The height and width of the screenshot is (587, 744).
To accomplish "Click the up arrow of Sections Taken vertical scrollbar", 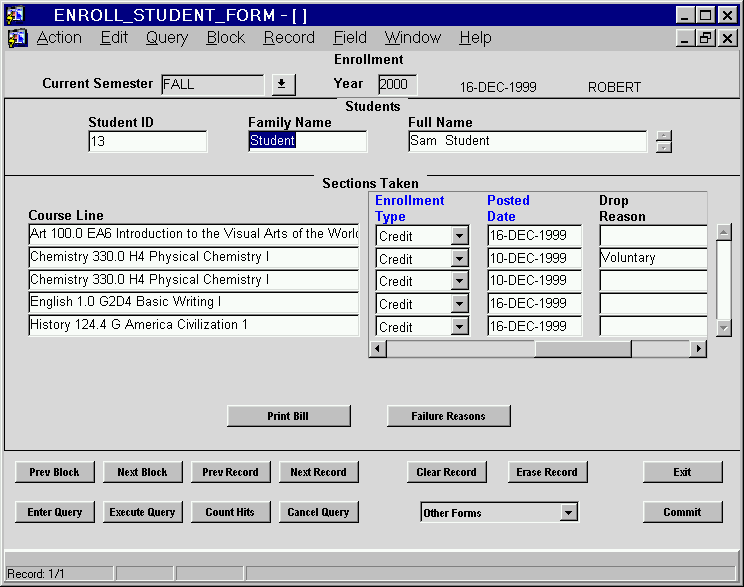I will click(724, 233).
